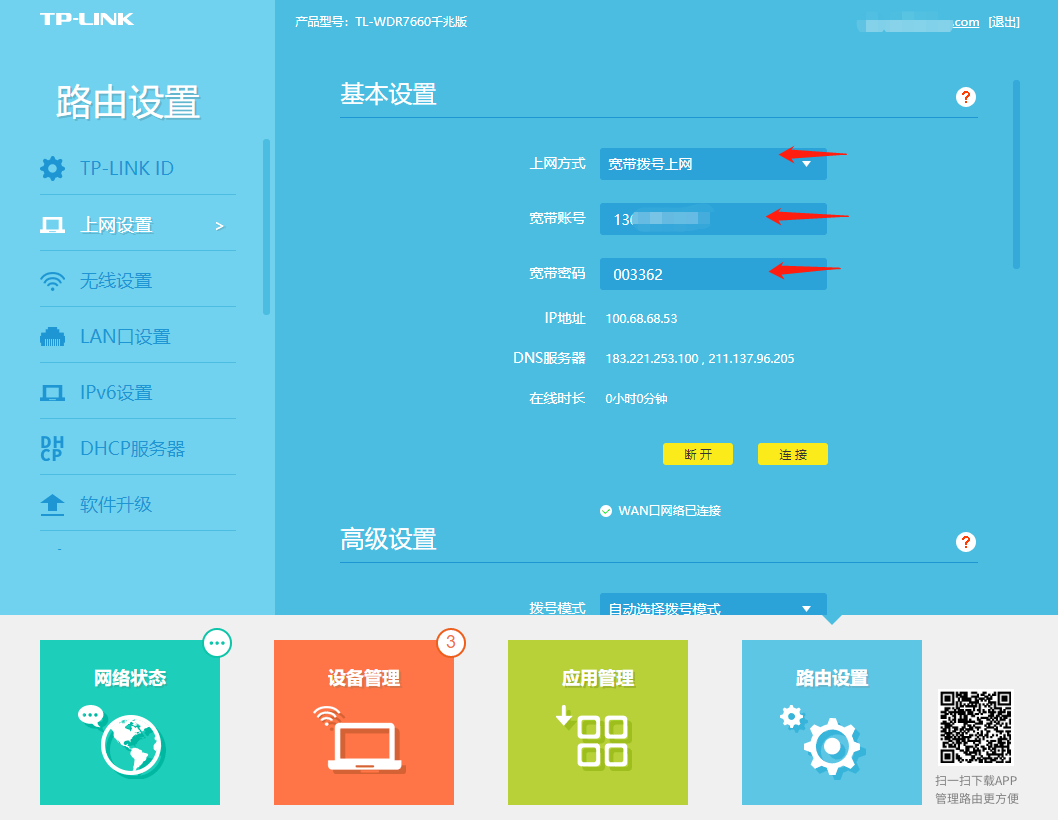Click the DHCP服务器 icon
Screen dimensions: 1058x820
pyautogui.click(x=52, y=449)
